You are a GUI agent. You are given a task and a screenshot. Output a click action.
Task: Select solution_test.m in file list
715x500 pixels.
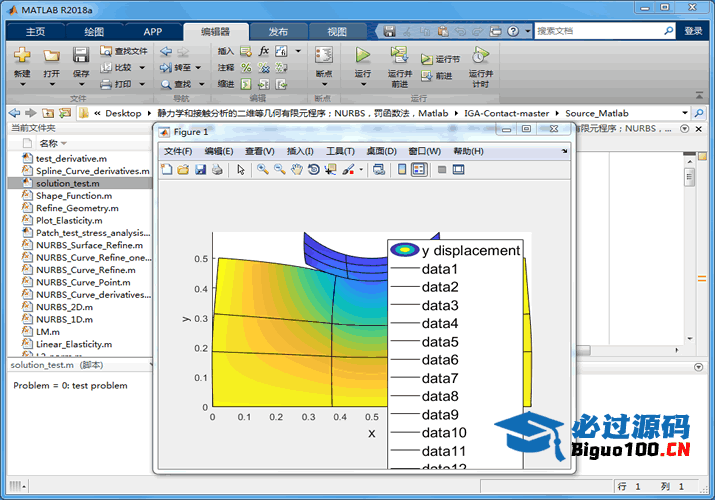[80, 183]
